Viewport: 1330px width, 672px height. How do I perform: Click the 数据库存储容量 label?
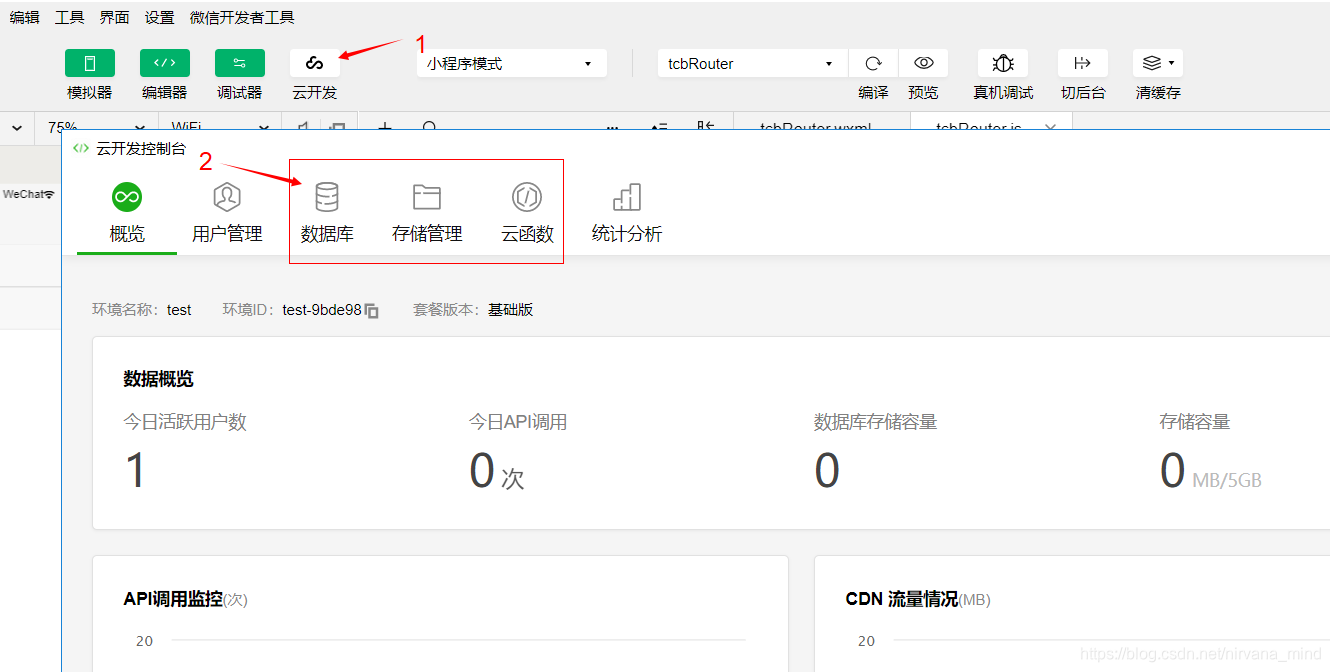click(x=876, y=422)
